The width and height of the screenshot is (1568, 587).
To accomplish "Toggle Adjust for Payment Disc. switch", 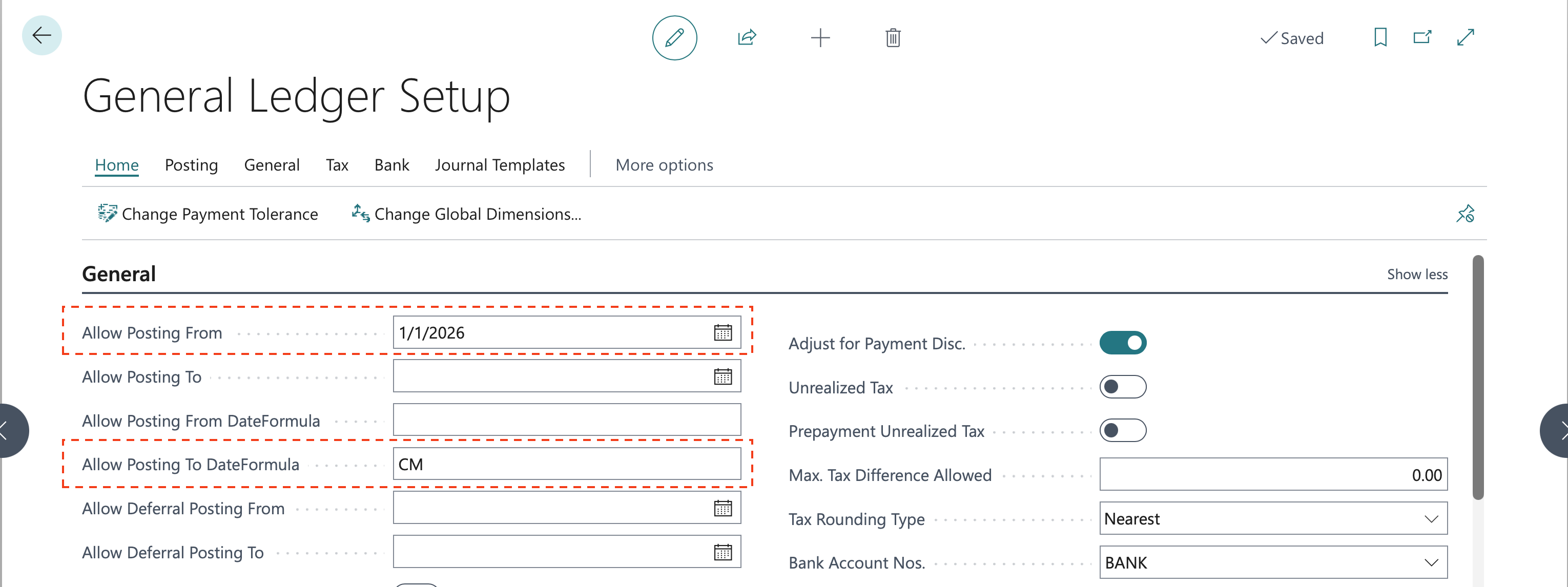I will pyautogui.click(x=1122, y=343).
